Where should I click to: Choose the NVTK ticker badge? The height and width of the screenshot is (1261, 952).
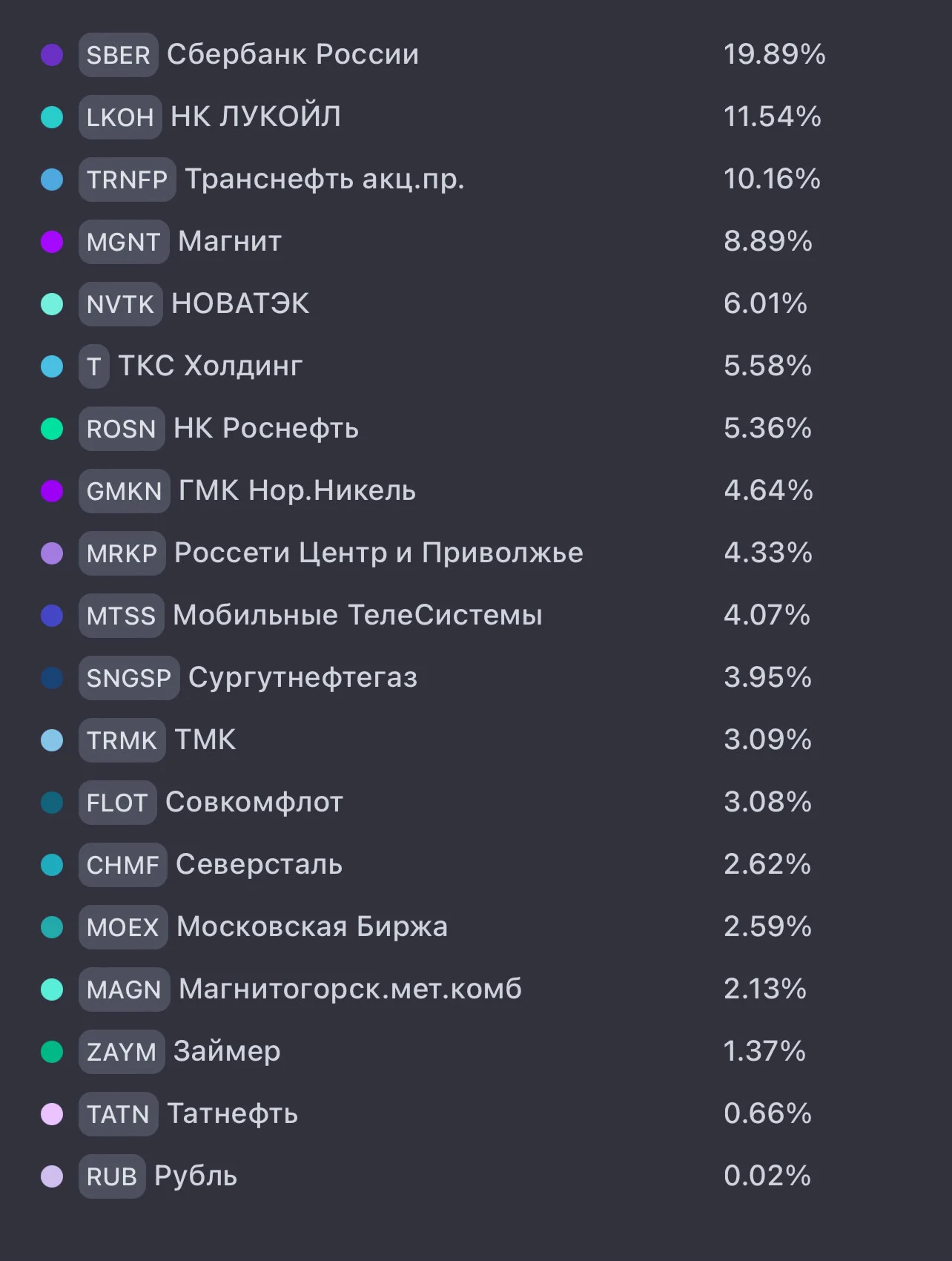click(x=121, y=304)
